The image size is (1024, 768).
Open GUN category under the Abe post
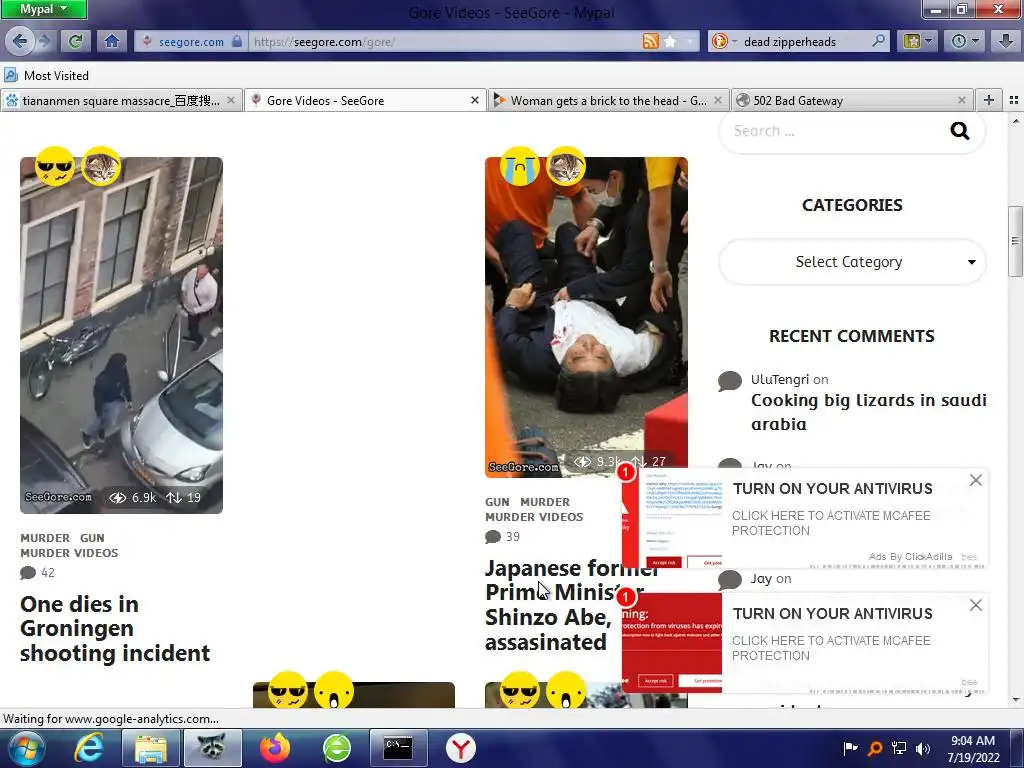pyautogui.click(x=497, y=502)
